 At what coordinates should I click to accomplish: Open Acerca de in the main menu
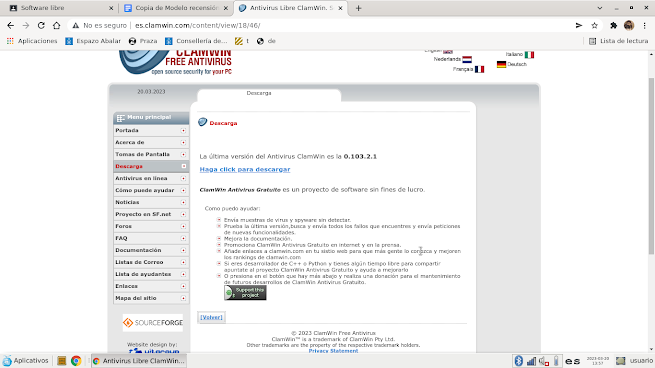coord(151,142)
